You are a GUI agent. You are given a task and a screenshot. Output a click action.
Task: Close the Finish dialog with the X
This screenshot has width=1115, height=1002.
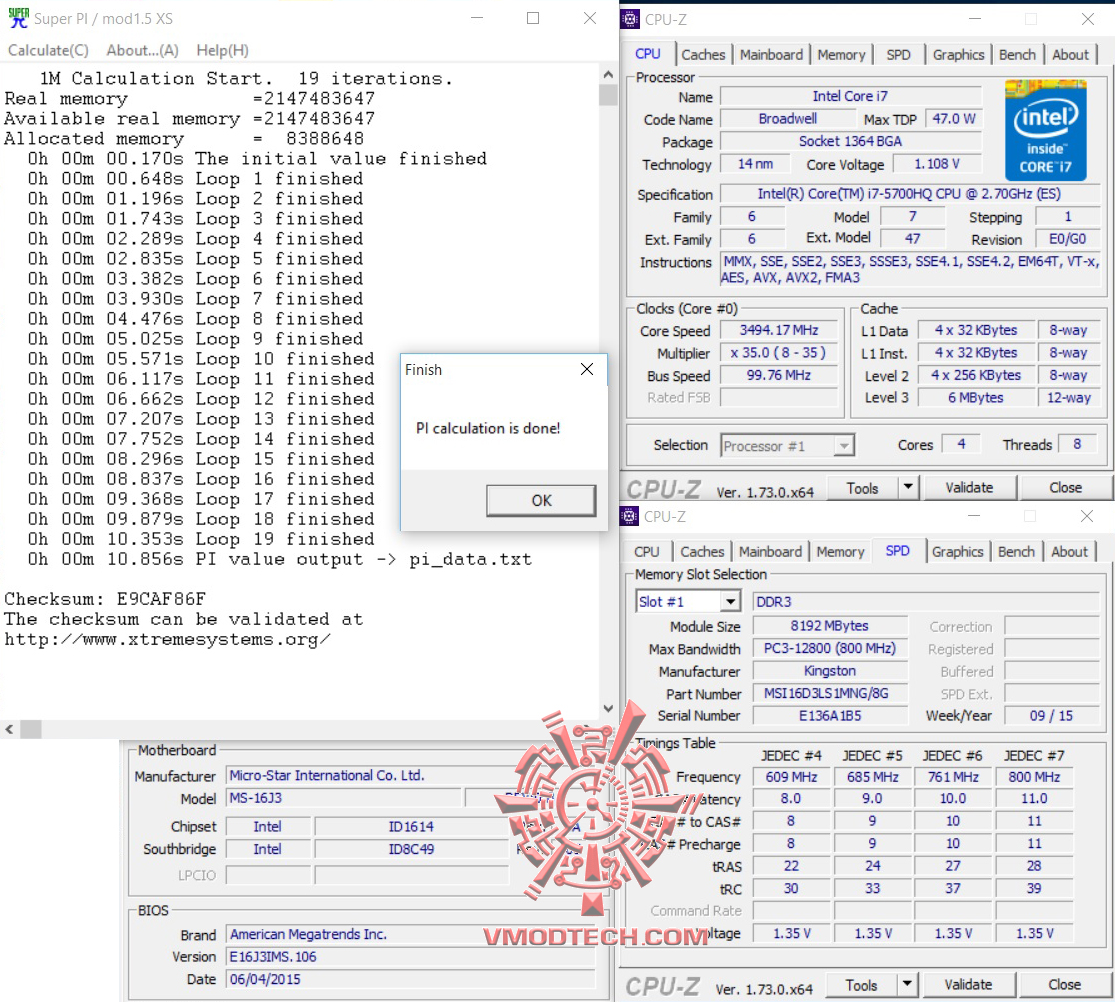pyautogui.click(x=587, y=369)
